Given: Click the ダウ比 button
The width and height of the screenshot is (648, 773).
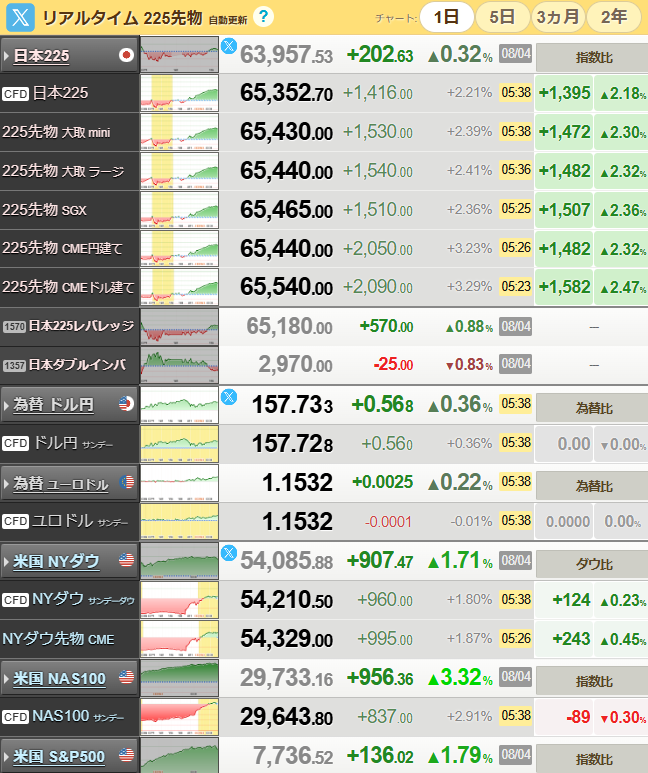Looking at the screenshot, I should pyautogui.click(x=592, y=564).
